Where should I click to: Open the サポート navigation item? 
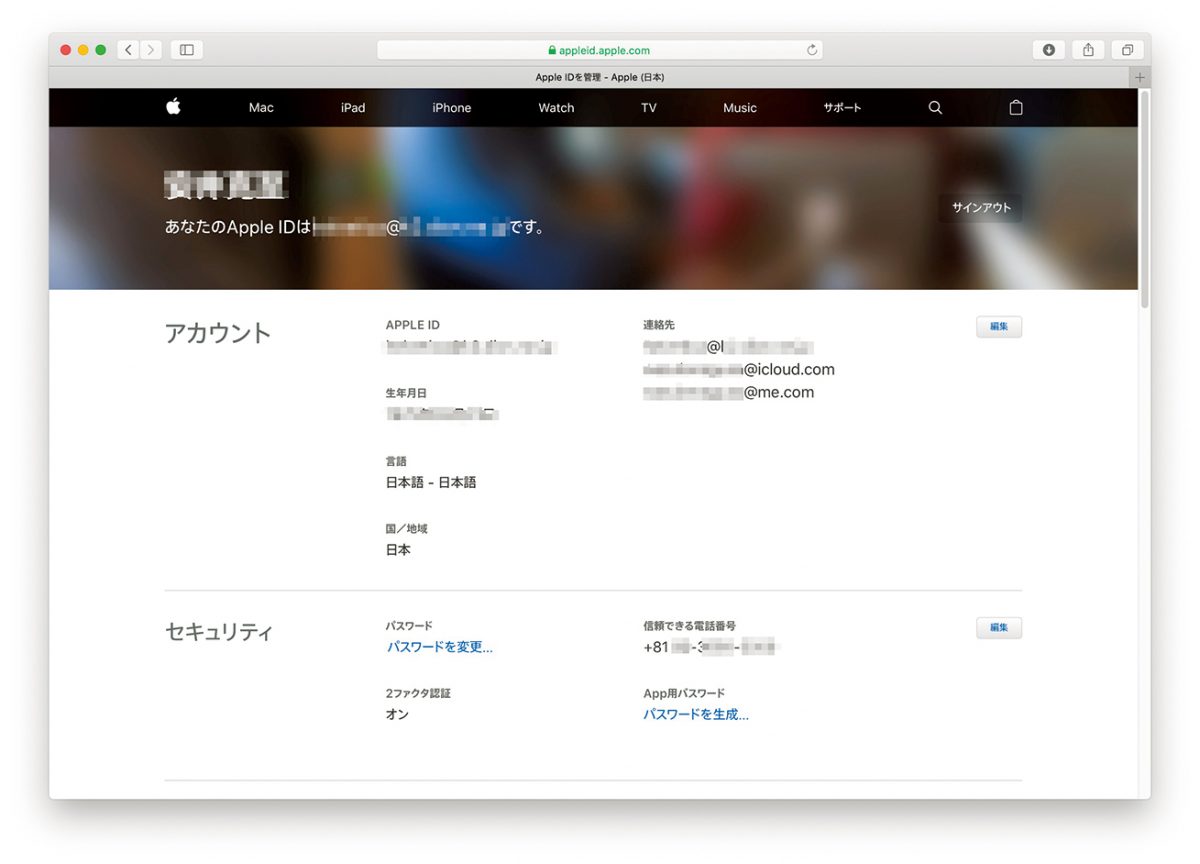click(842, 108)
